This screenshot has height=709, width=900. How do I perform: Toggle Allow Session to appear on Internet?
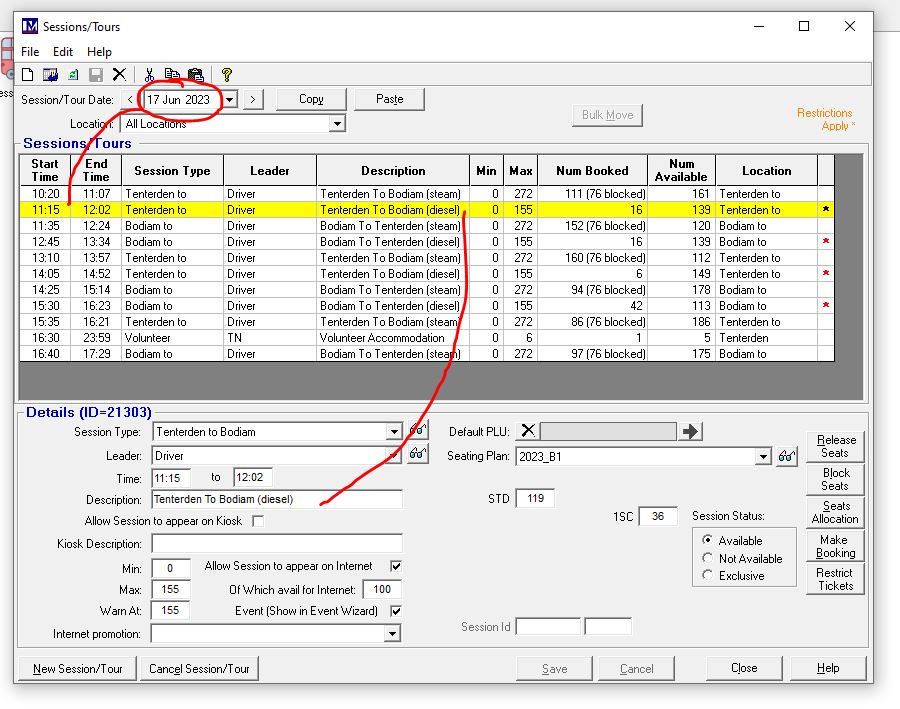click(x=395, y=566)
